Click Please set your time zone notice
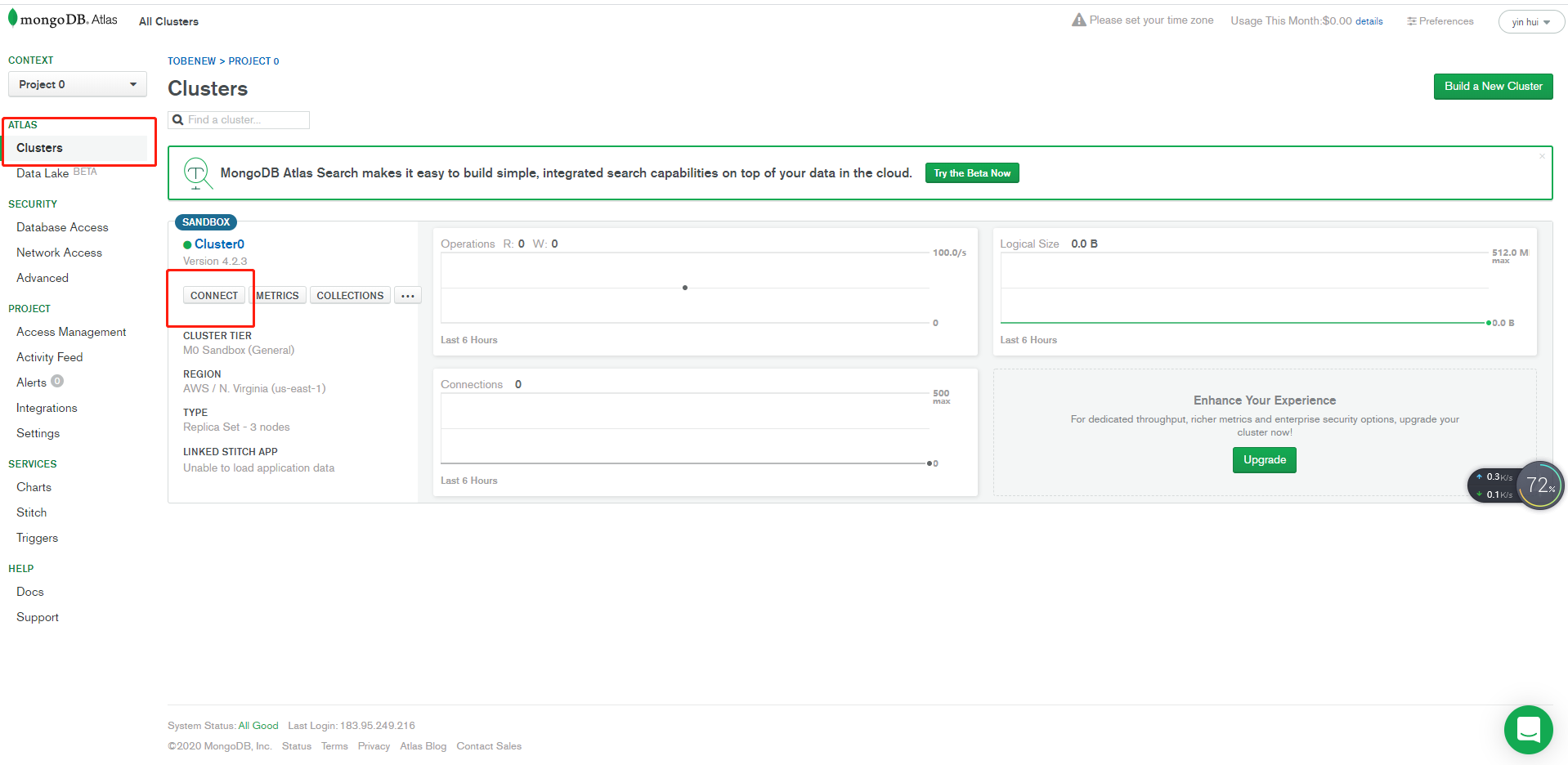1568x765 pixels. pos(1151,20)
